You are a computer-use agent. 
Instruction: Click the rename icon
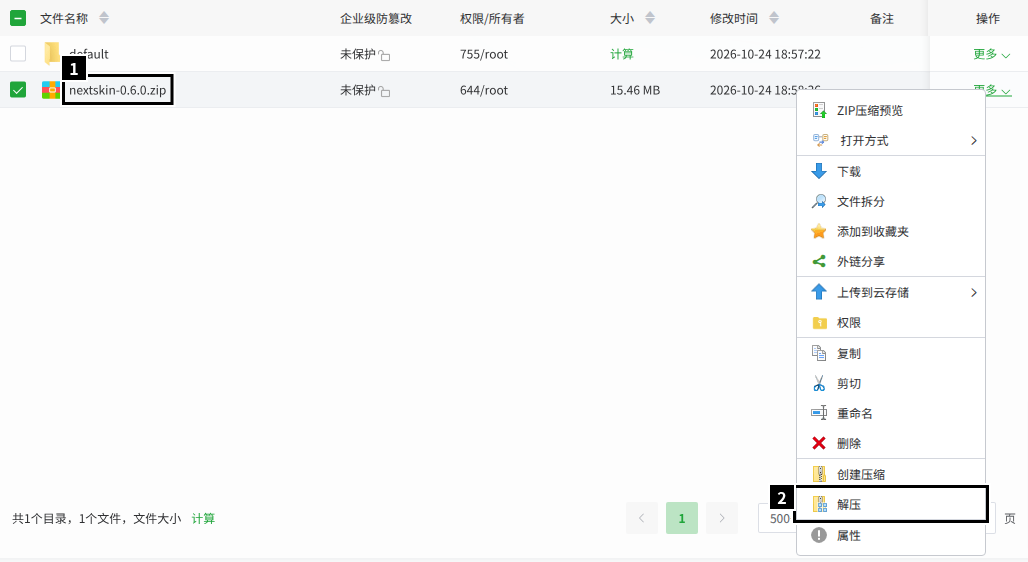point(819,413)
